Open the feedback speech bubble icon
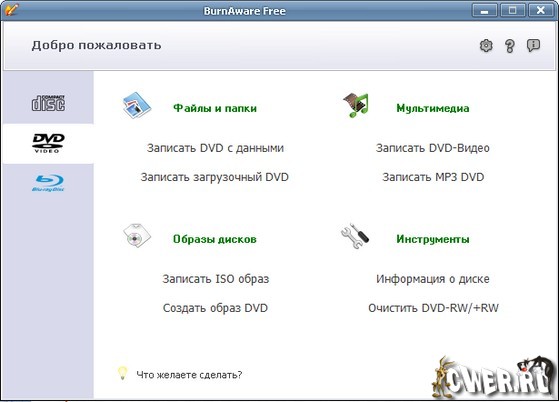The height and width of the screenshot is (402, 559). tap(533, 46)
